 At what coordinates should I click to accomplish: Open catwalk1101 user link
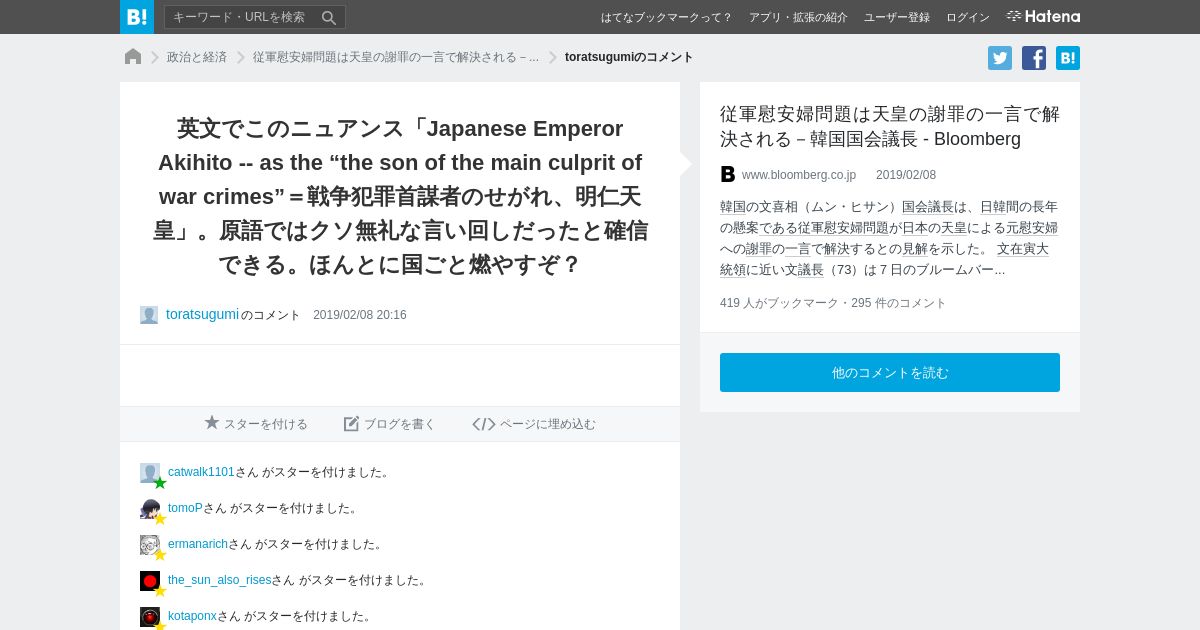201,472
